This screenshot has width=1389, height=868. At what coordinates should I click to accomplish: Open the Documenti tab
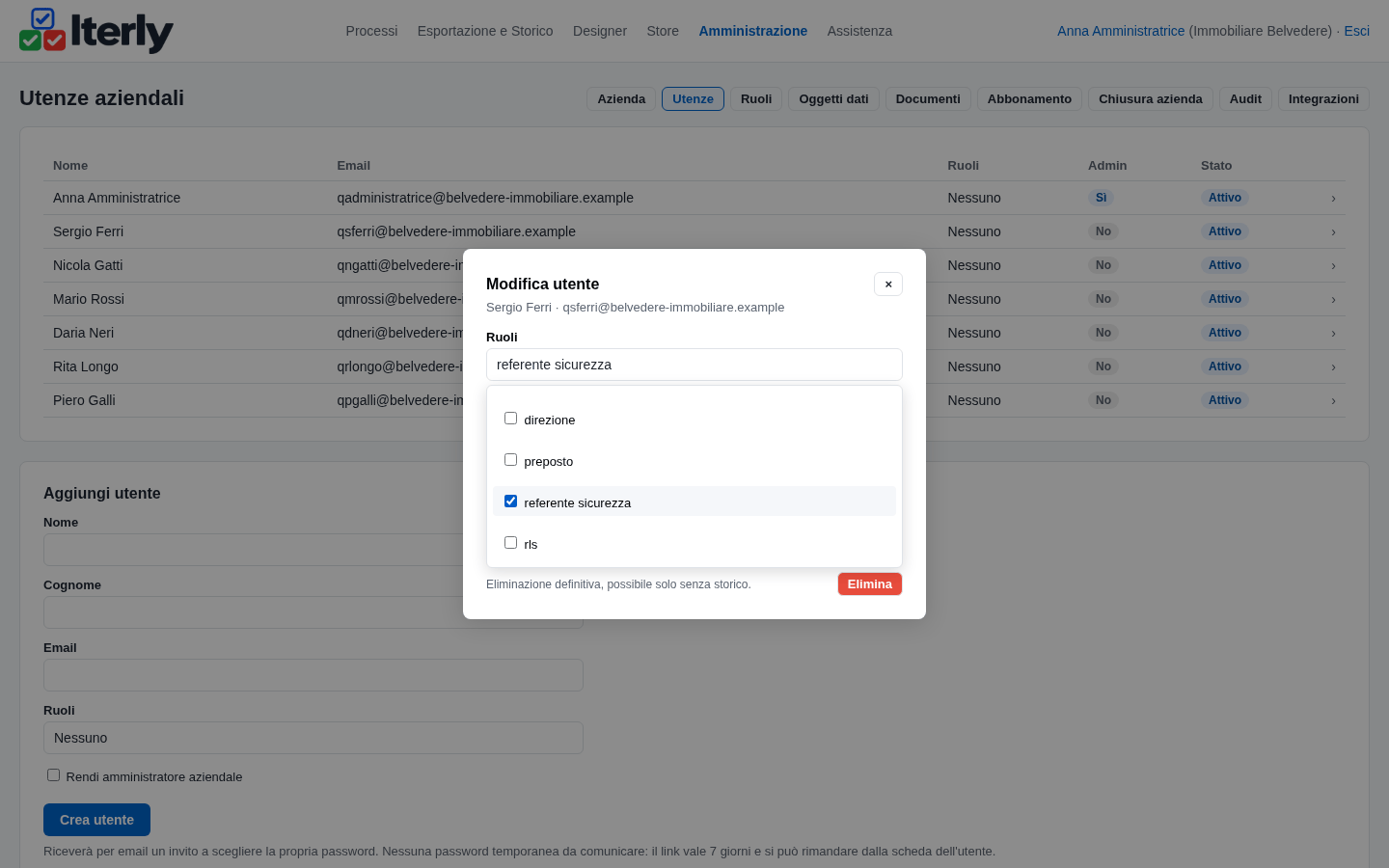(928, 98)
